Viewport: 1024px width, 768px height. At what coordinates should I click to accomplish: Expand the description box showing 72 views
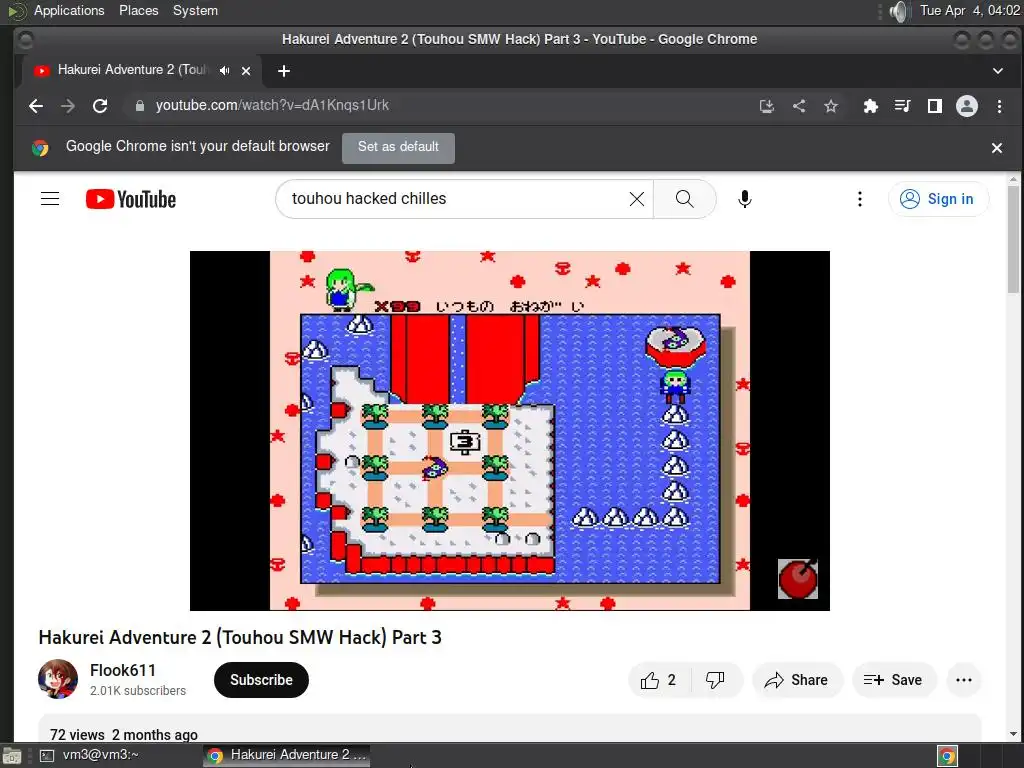click(509, 729)
